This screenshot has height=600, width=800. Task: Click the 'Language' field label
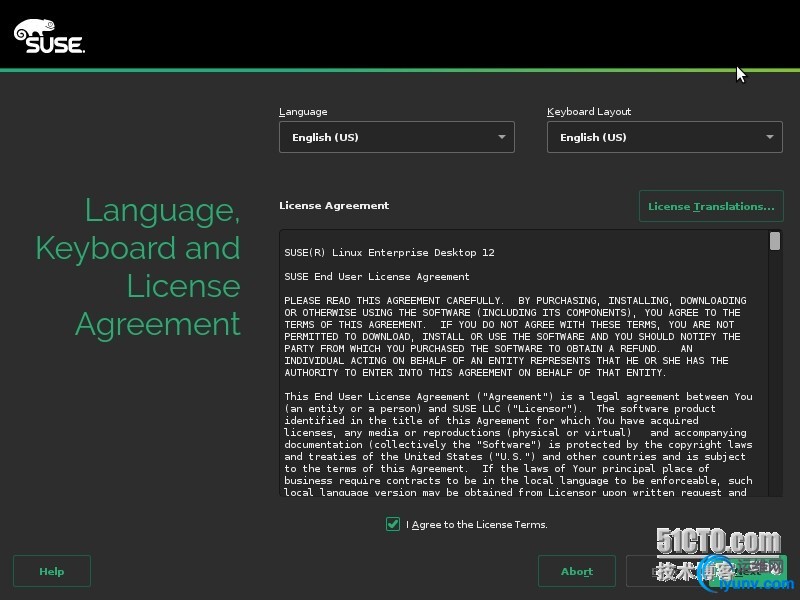click(x=303, y=112)
